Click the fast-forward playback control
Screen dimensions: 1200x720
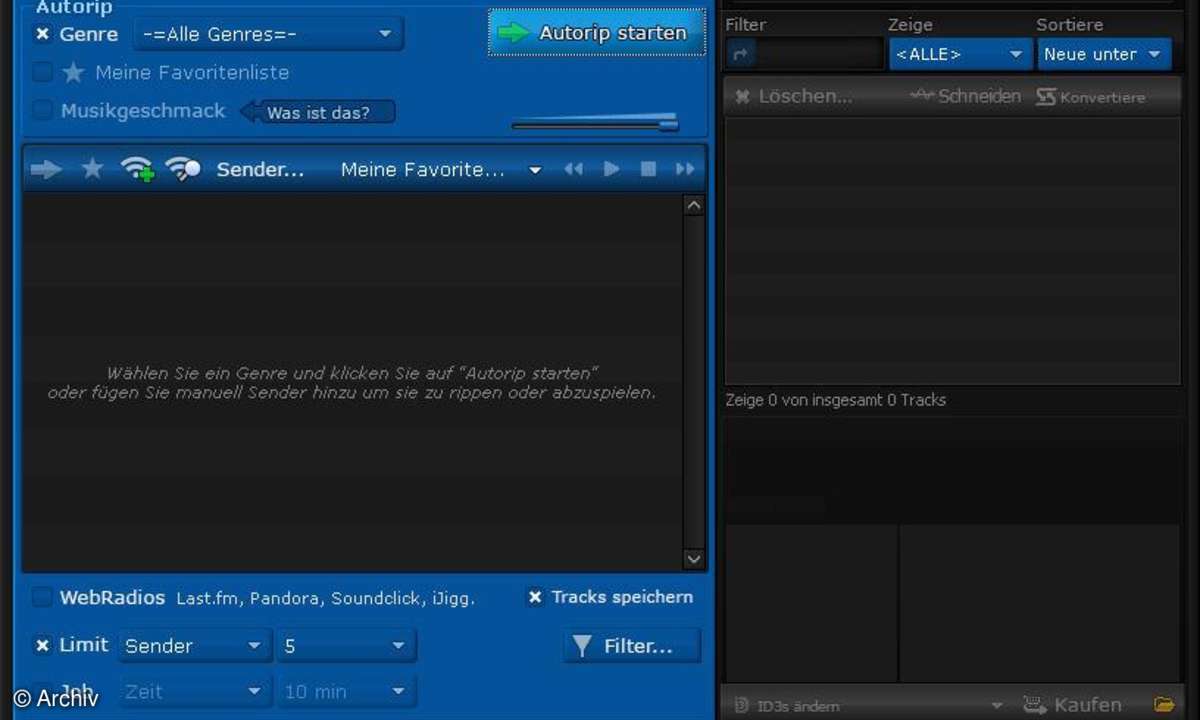click(x=685, y=170)
